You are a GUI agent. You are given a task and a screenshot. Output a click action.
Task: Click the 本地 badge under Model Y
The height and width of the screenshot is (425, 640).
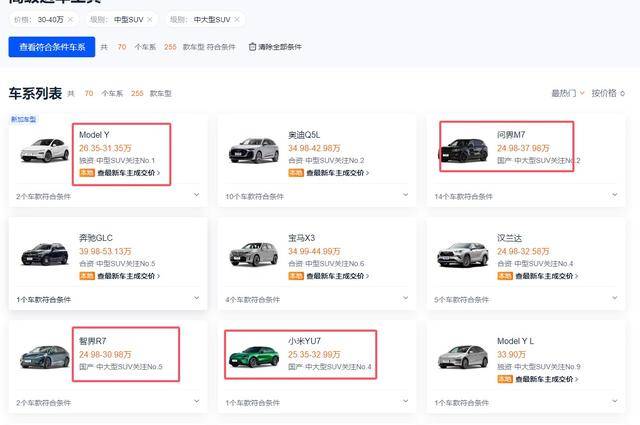click(86, 172)
